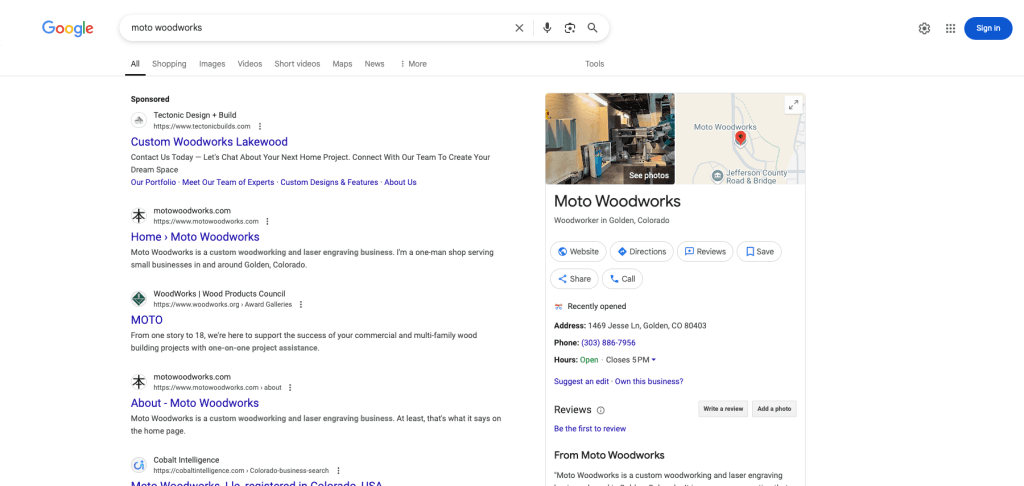Image resolution: width=1024 pixels, height=486 pixels.
Task: Click Jefferson County Road & Bridge map marker
Action: point(717,174)
